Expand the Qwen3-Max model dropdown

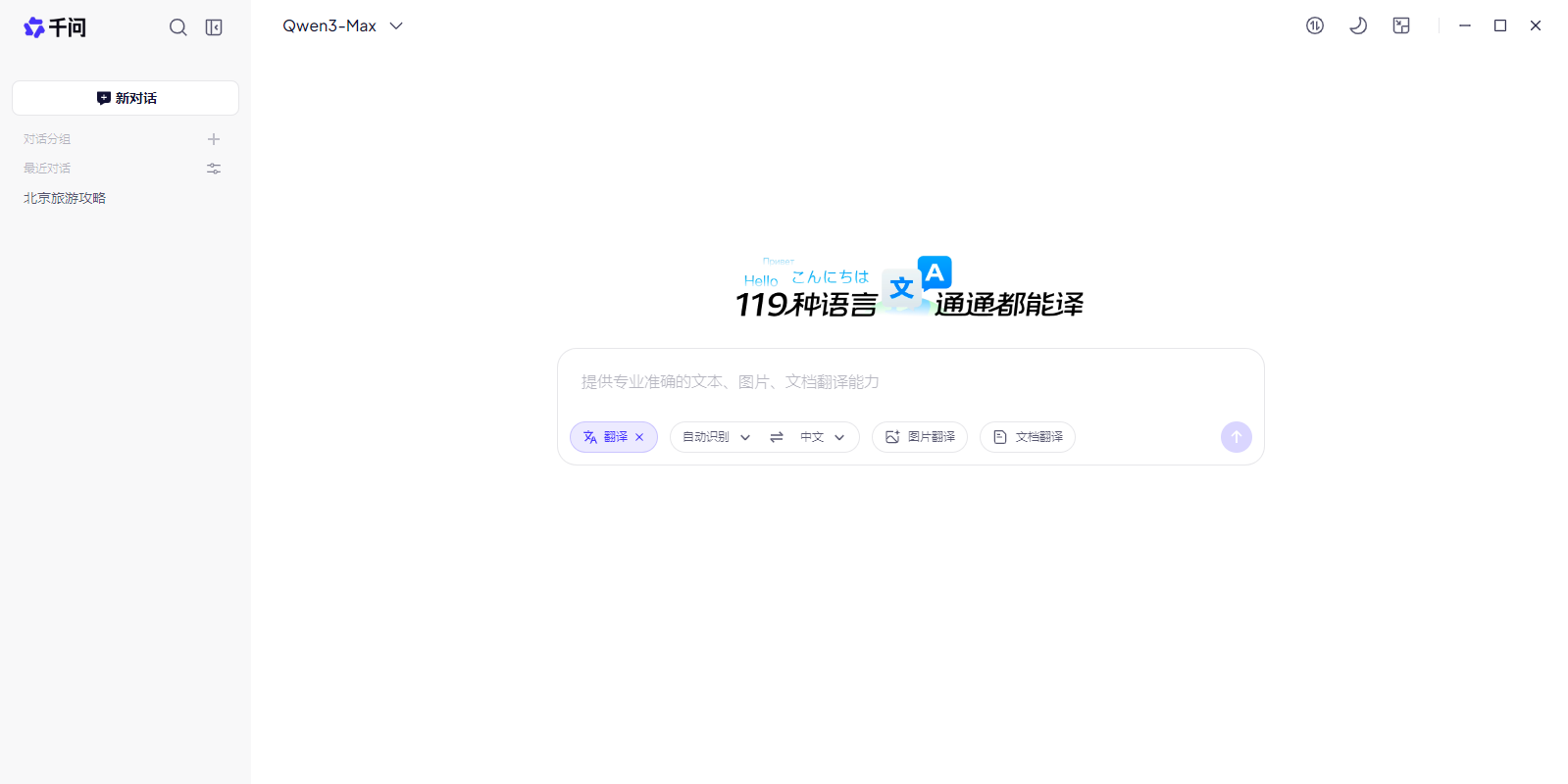point(342,26)
